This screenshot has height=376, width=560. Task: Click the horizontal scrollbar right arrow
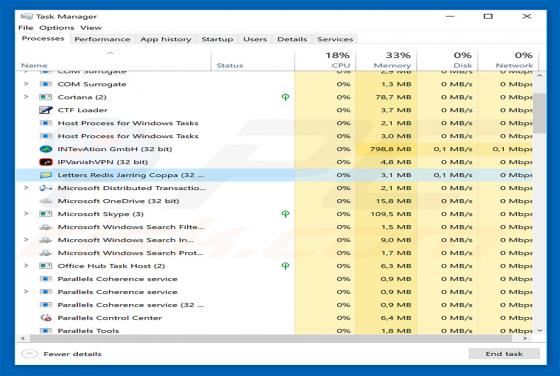tap(525, 338)
